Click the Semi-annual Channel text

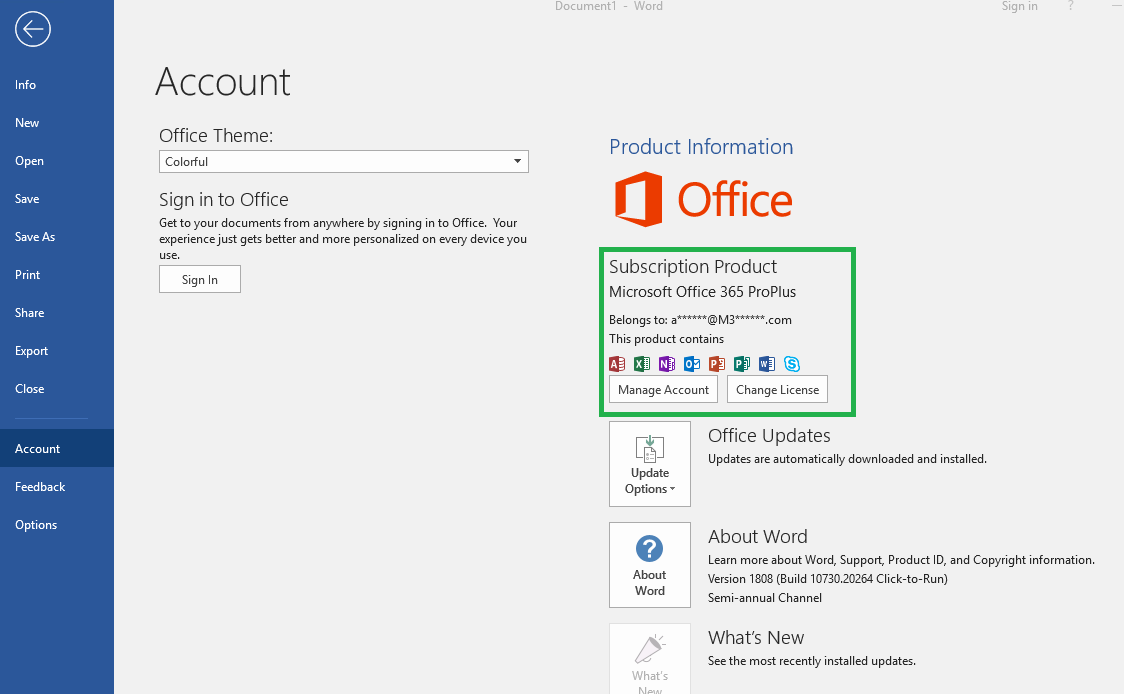click(x=765, y=598)
